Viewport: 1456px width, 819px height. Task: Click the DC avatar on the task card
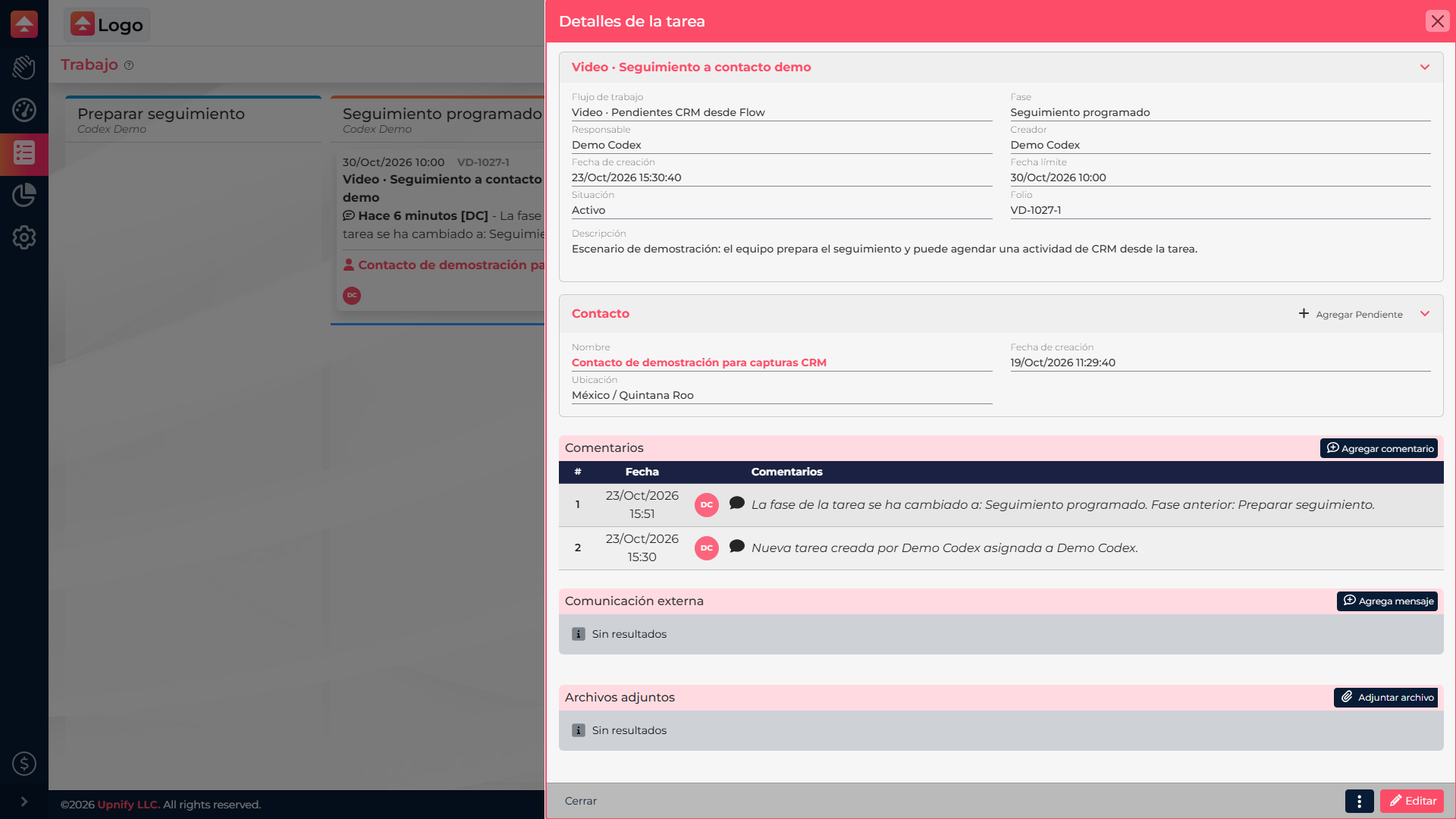pyautogui.click(x=352, y=296)
